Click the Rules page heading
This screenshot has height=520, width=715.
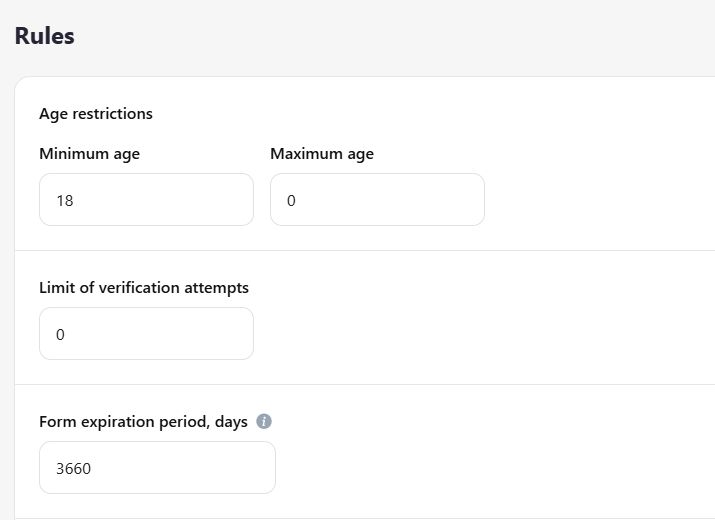pyautogui.click(x=44, y=36)
